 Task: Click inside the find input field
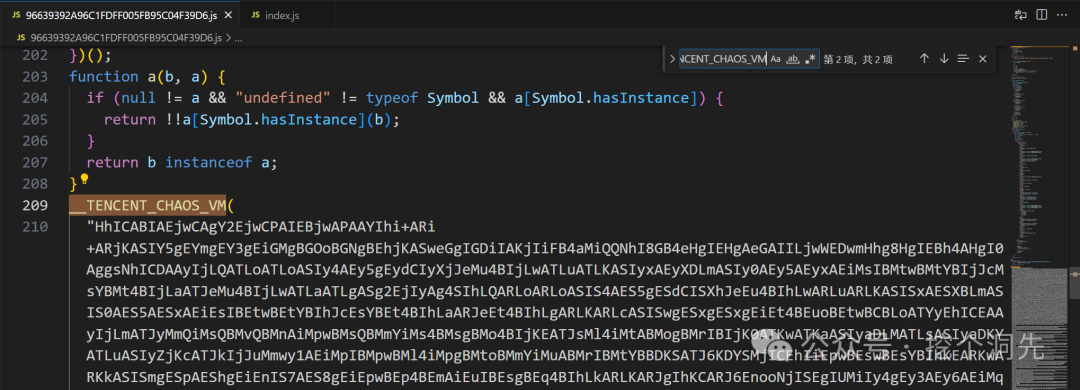point(723,59)
